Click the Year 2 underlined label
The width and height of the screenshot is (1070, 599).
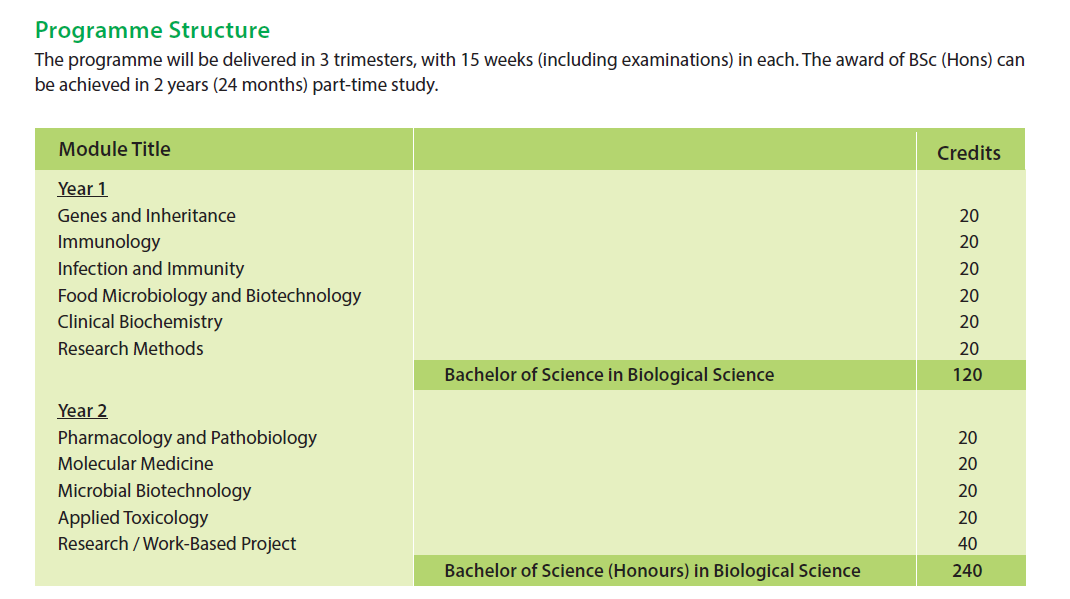83,411
